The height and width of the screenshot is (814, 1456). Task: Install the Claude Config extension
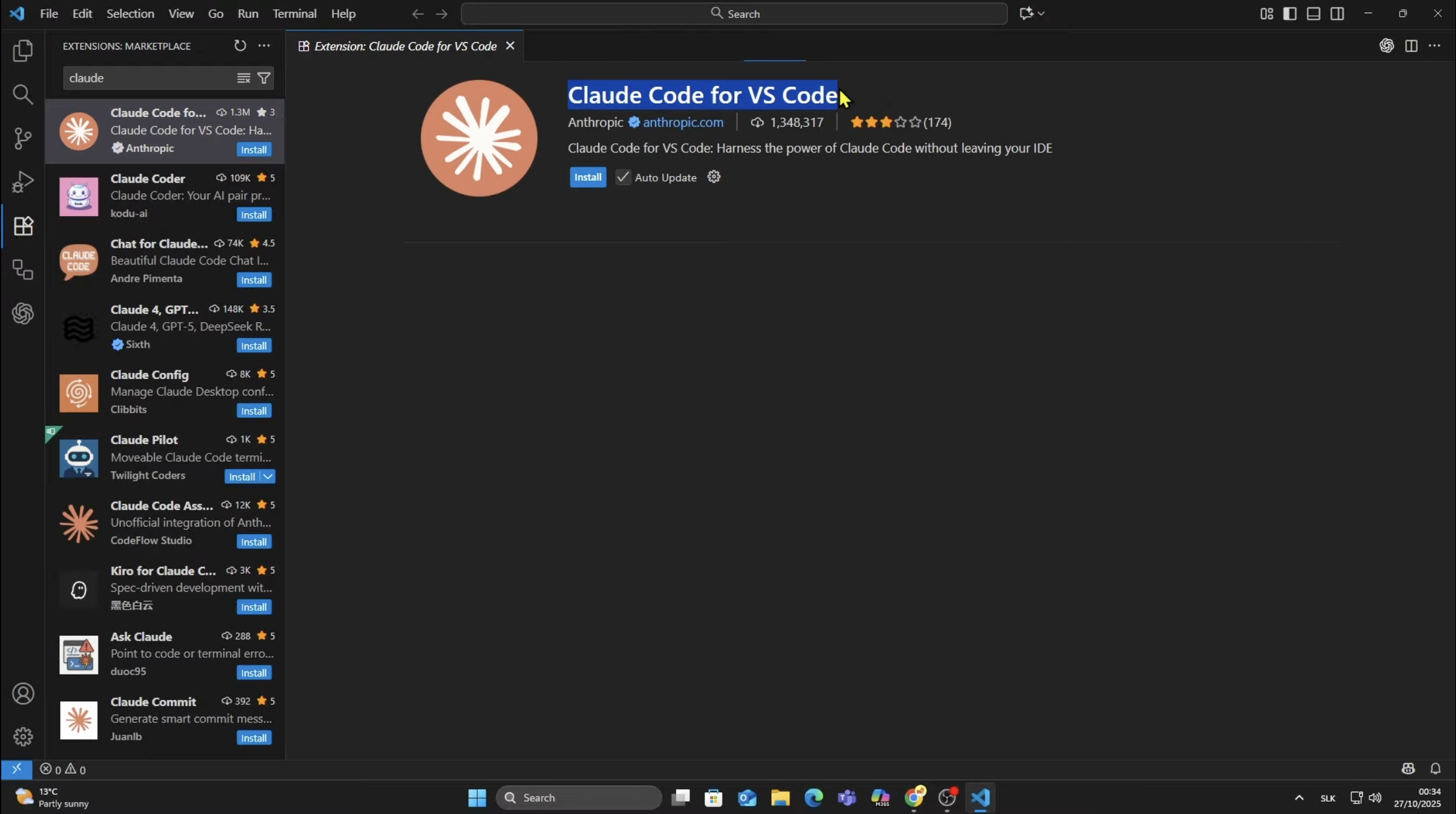click(x=254, y=411)
